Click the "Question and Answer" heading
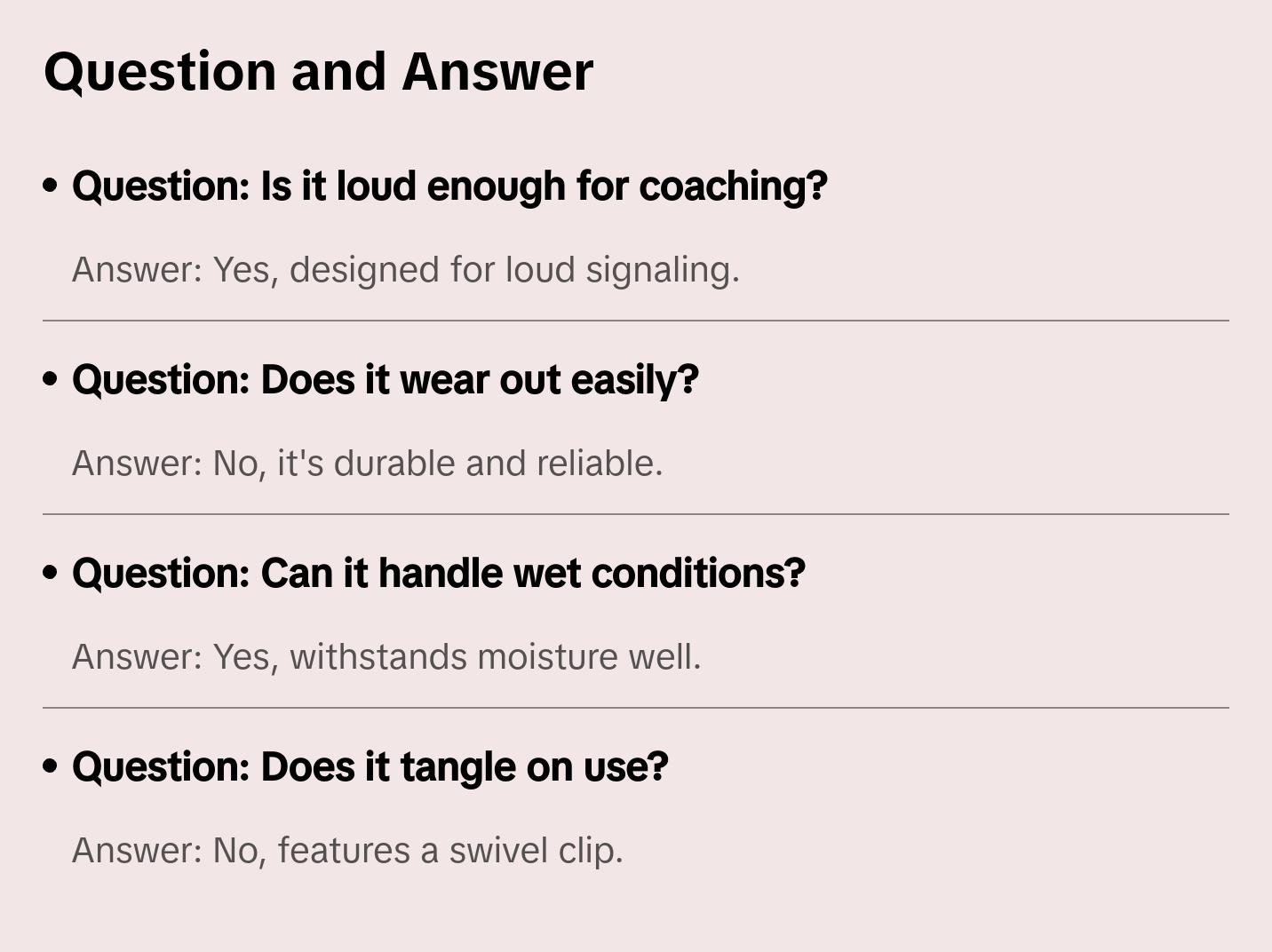Viewport: 1272px width, 952px height. pos(318,72)
